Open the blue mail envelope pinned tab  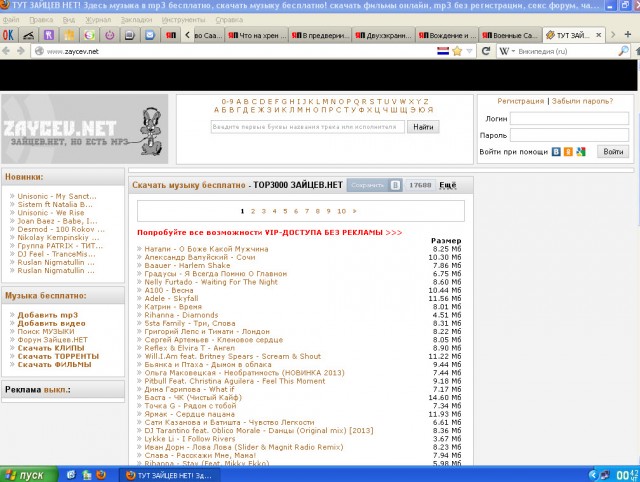(150, 36)
